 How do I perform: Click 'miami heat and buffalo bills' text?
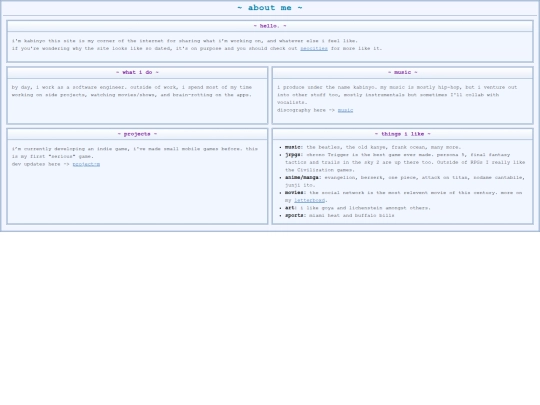click(x=351, y=216)
